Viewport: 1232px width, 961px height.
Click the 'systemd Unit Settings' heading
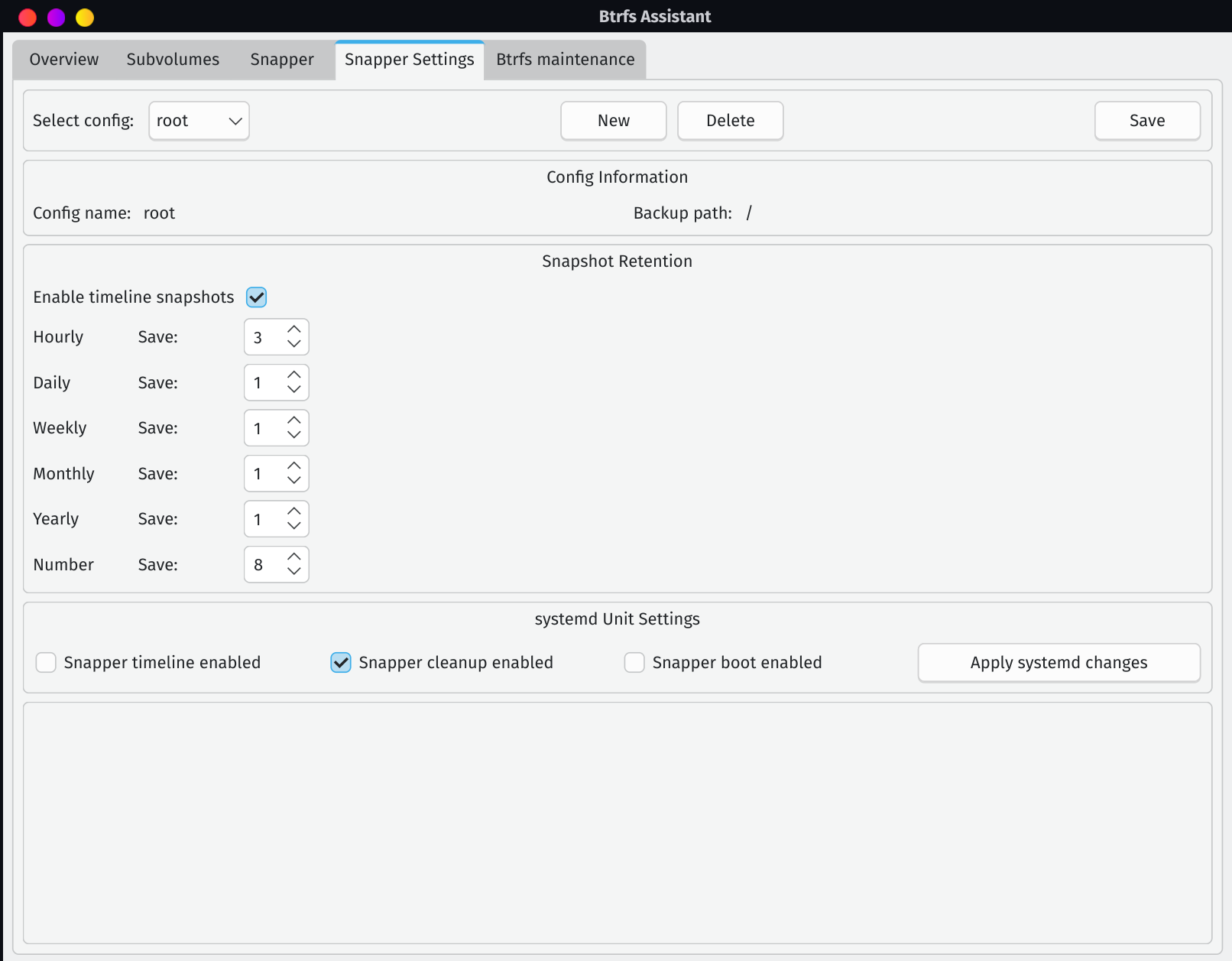click(618, 619)
